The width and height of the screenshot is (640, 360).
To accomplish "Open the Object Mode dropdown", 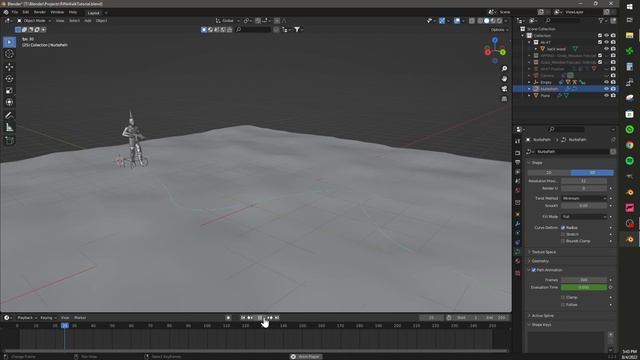I will tap(34, 20).
